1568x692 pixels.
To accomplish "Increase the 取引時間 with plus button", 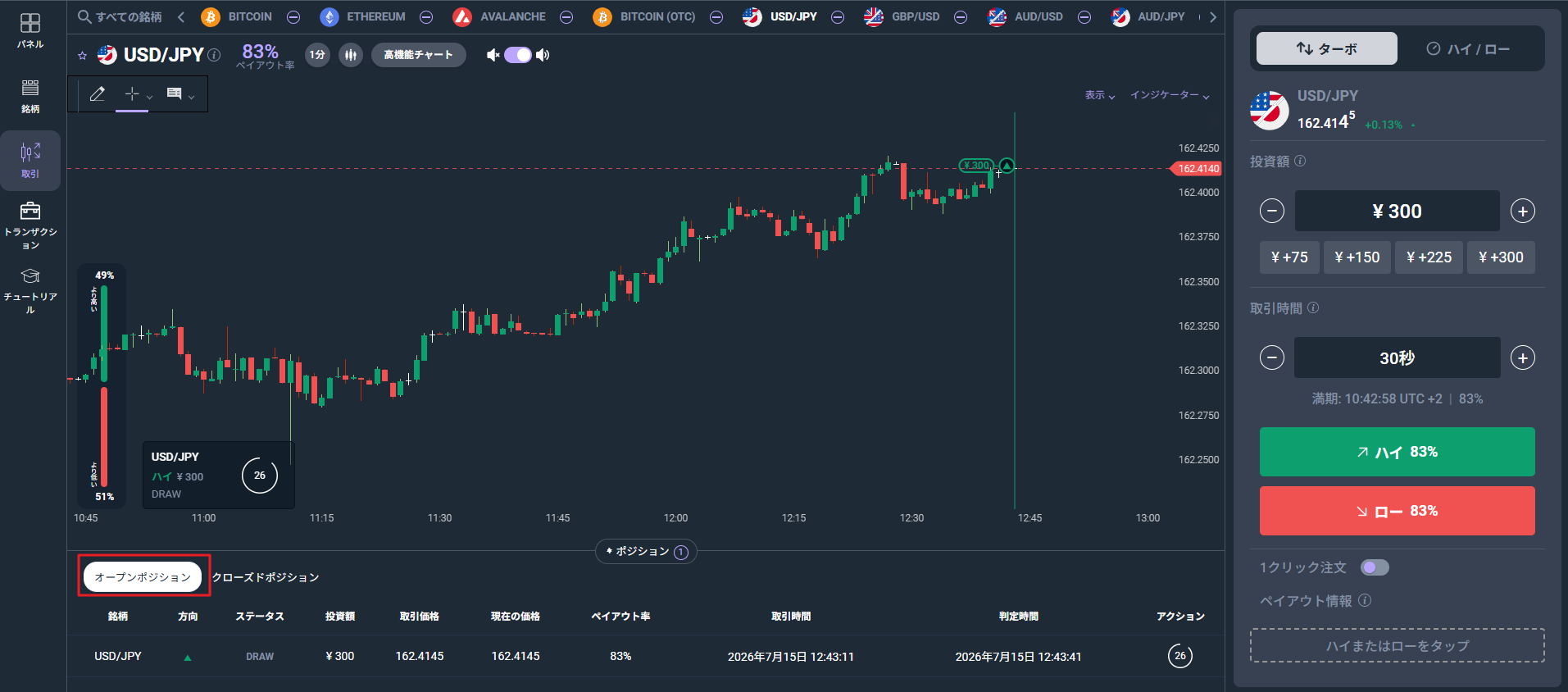I will (1522, 357).
